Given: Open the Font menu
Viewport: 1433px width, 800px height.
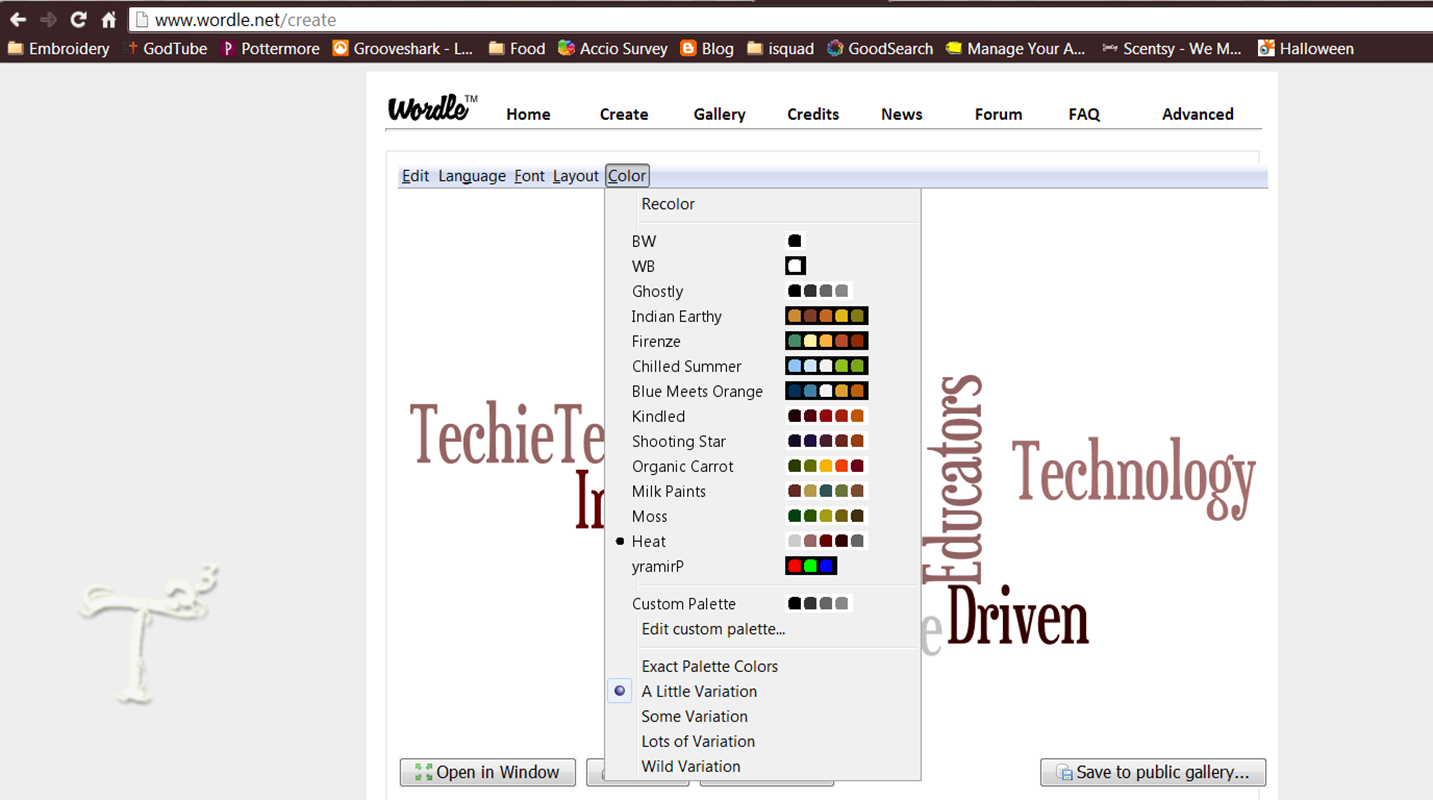Looking at the screenshot, I should pyautogui.click(x=529, y=175).
